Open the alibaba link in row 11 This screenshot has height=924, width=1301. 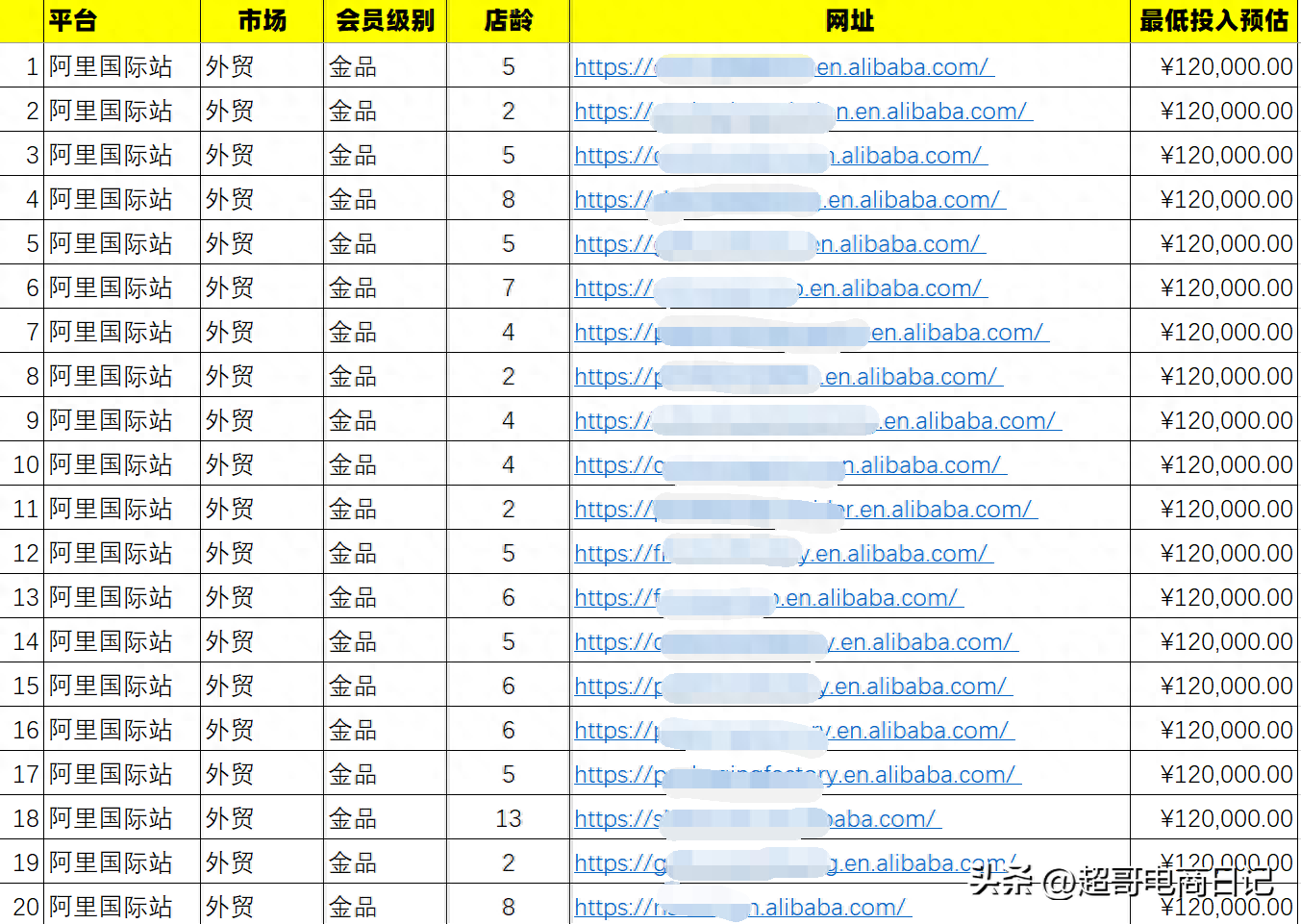pyautogui.click(x=806, y=509)
